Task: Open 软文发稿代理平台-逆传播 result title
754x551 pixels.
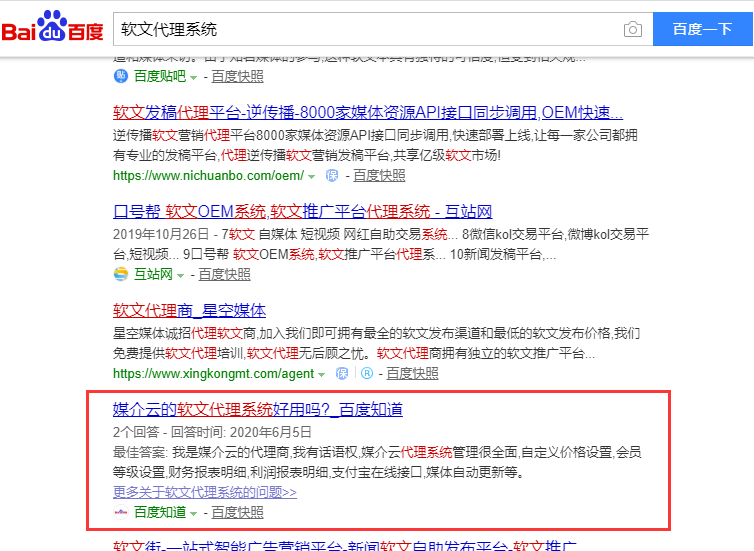Action: coord(367,112)
